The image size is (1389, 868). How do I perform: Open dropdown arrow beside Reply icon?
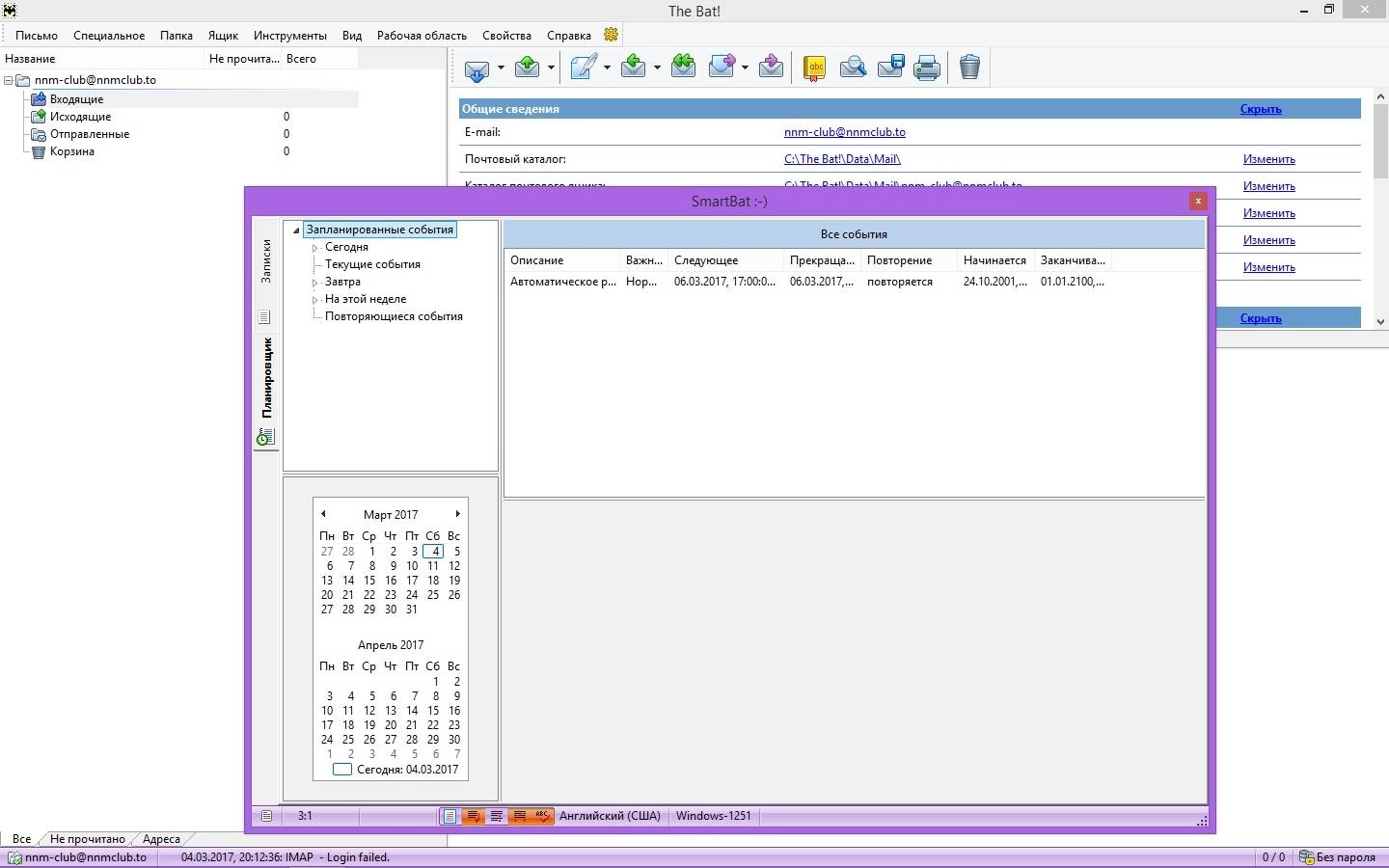tap(657, 68)
